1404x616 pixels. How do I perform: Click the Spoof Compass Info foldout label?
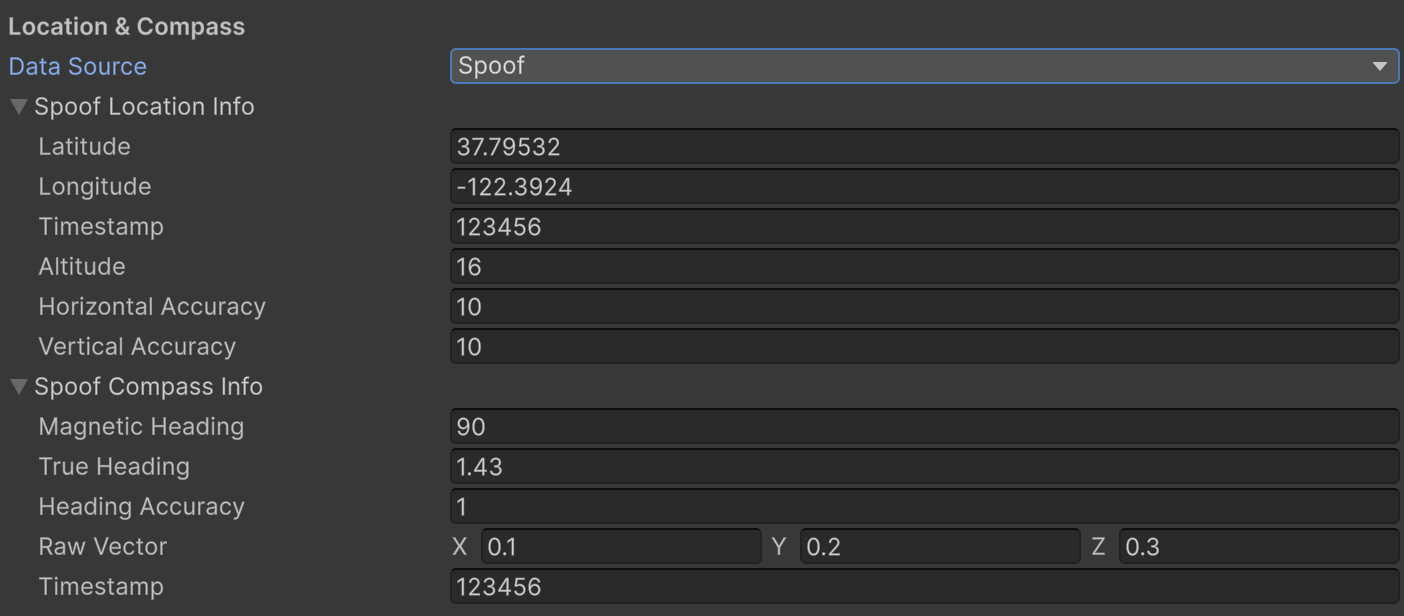[150, 386]
